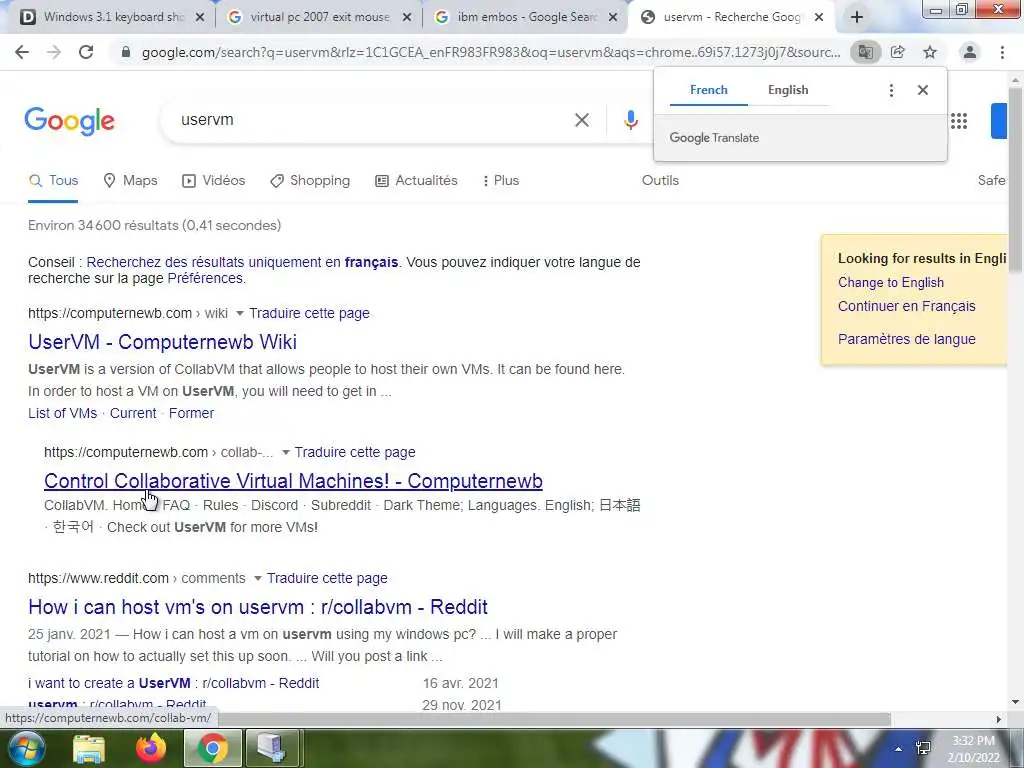Open dropdown arrow next to computernewb.com wiki URL

(x=240, y=313)
